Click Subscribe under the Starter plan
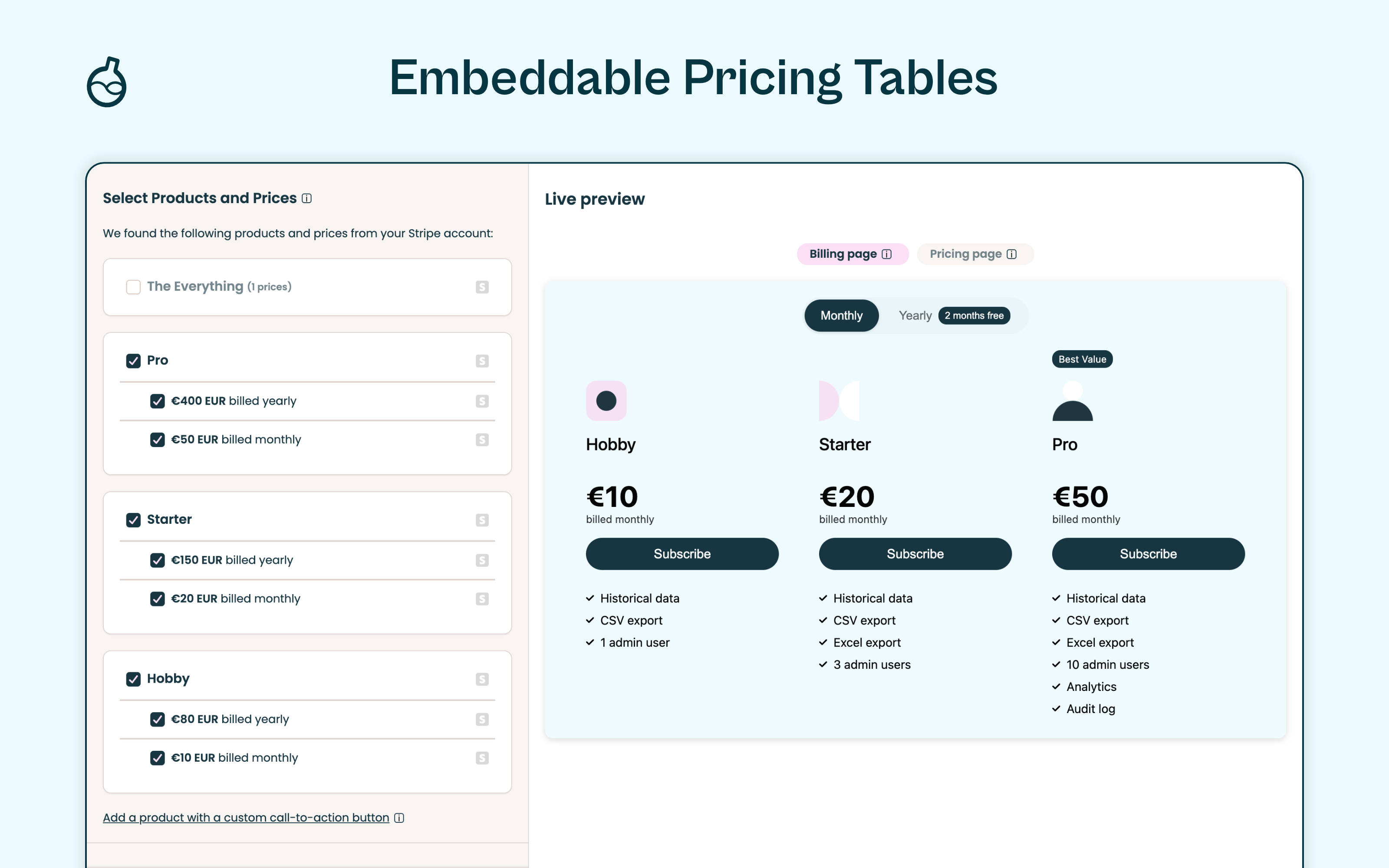The height and width of the screenshot is (868, 1389). 915,554
